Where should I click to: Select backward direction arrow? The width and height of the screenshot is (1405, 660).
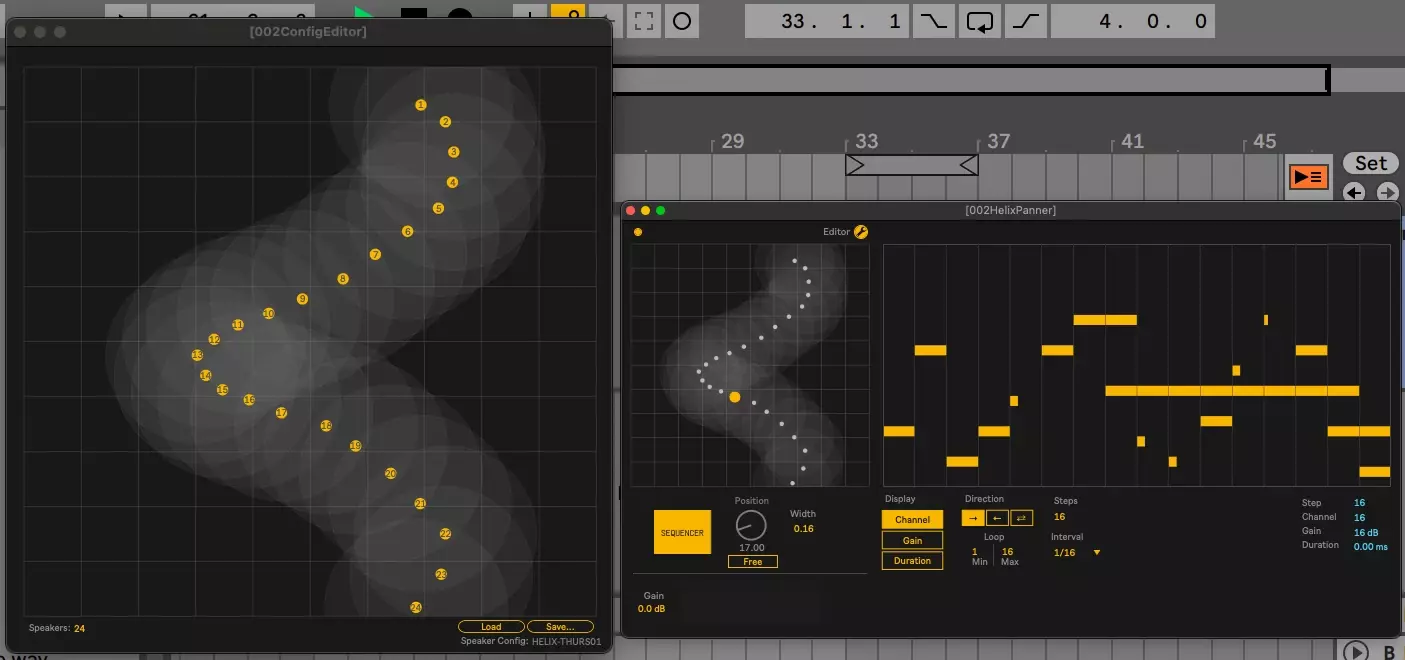(997, 518)
